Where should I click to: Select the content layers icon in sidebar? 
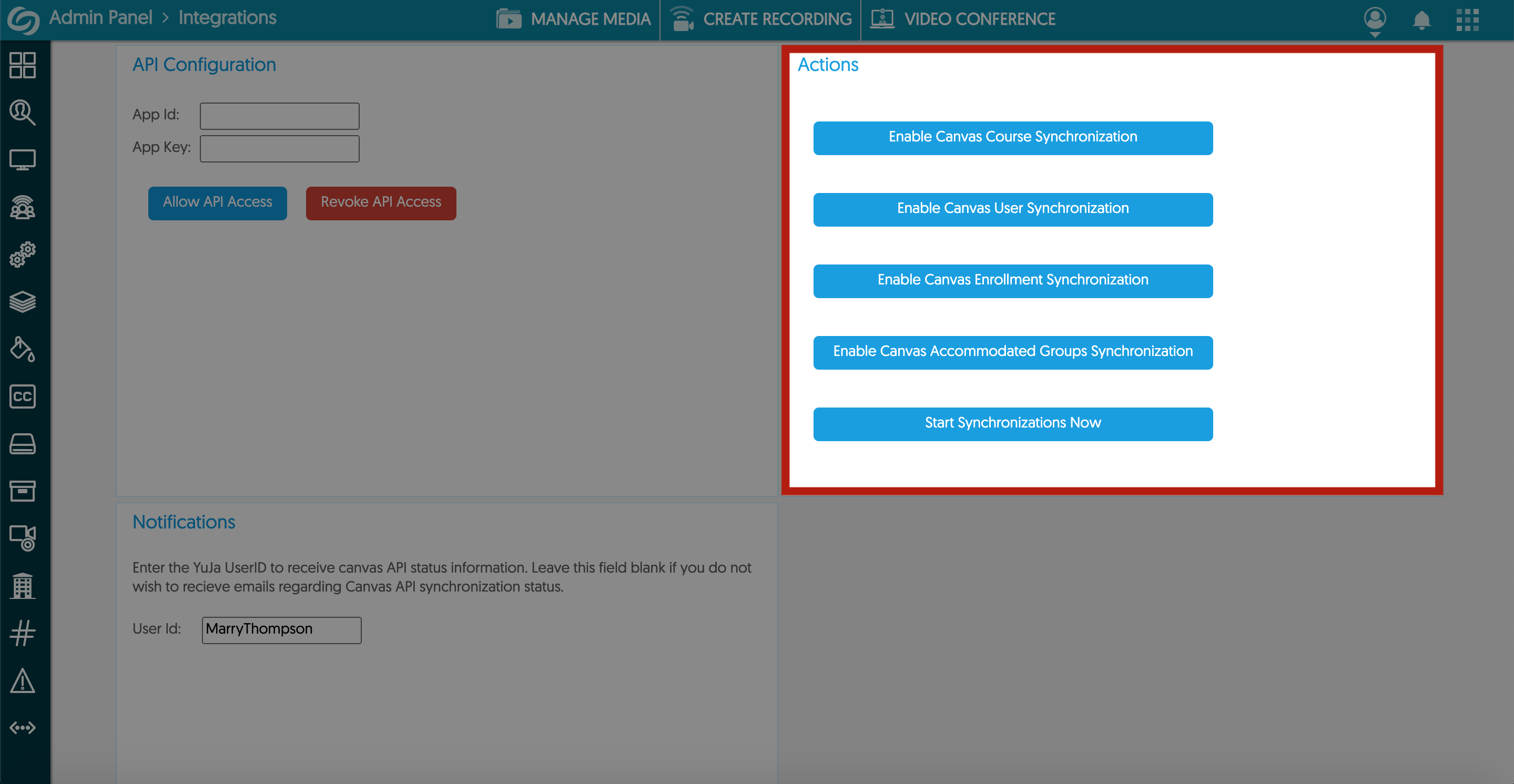[x=23, y=302]
